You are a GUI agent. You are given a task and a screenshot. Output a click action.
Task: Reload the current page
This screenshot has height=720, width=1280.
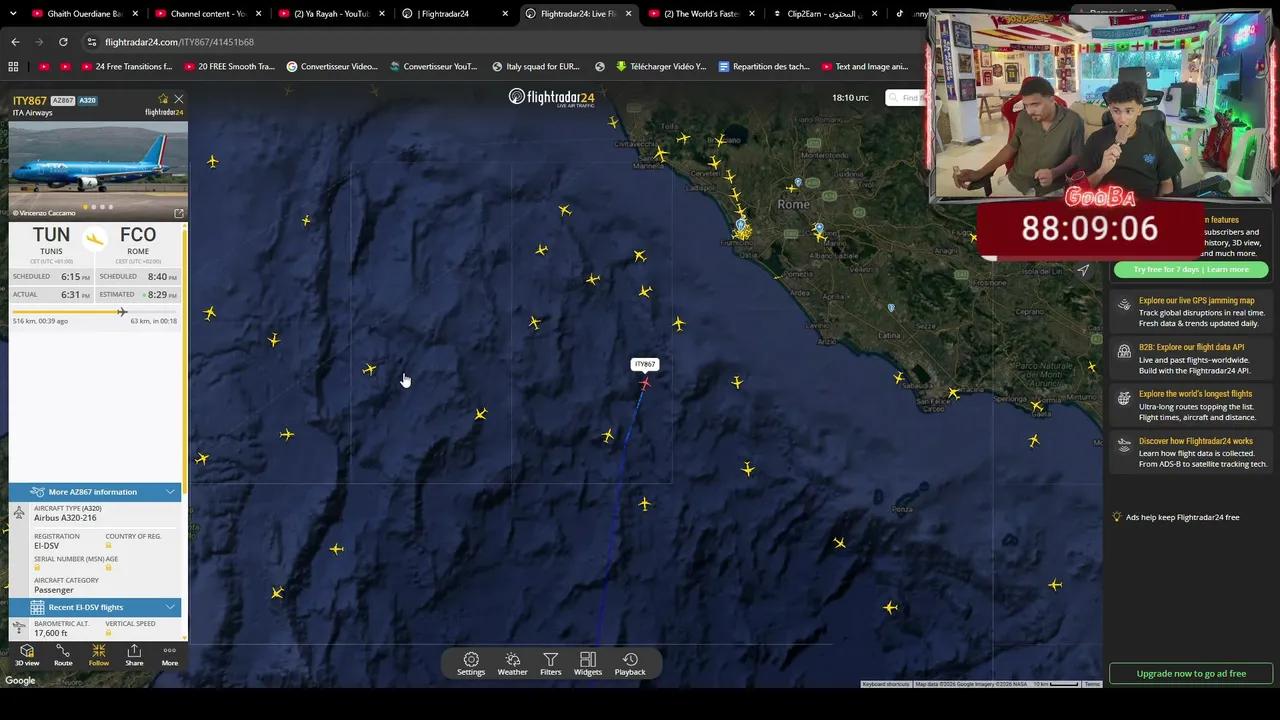click(63, 42)
